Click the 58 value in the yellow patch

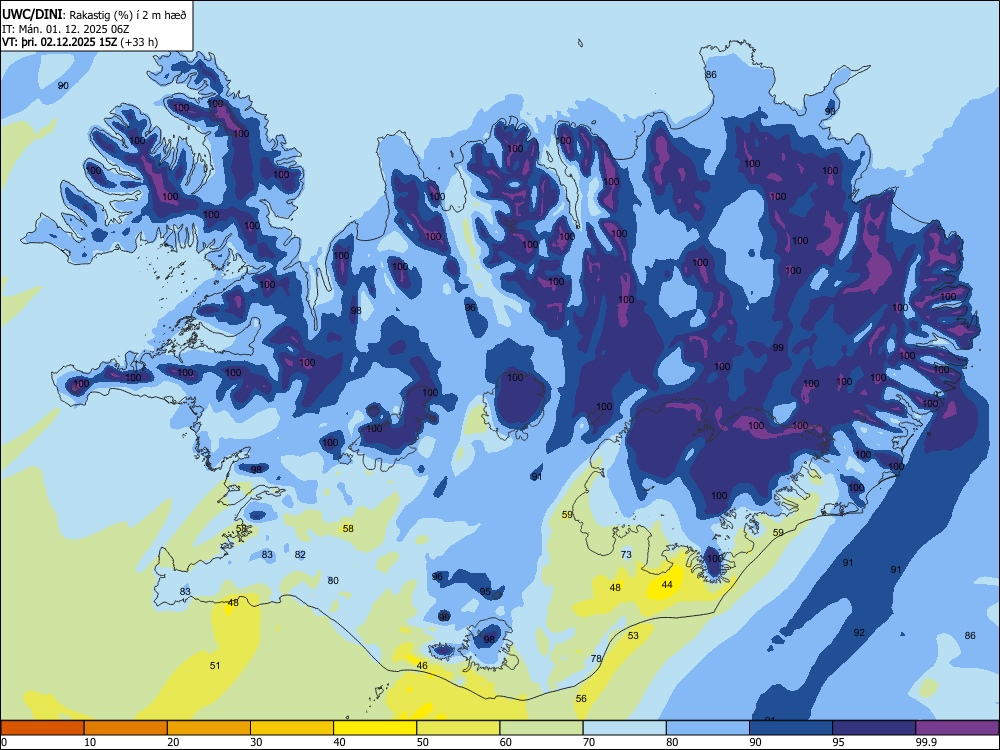[x=348, y=528]
